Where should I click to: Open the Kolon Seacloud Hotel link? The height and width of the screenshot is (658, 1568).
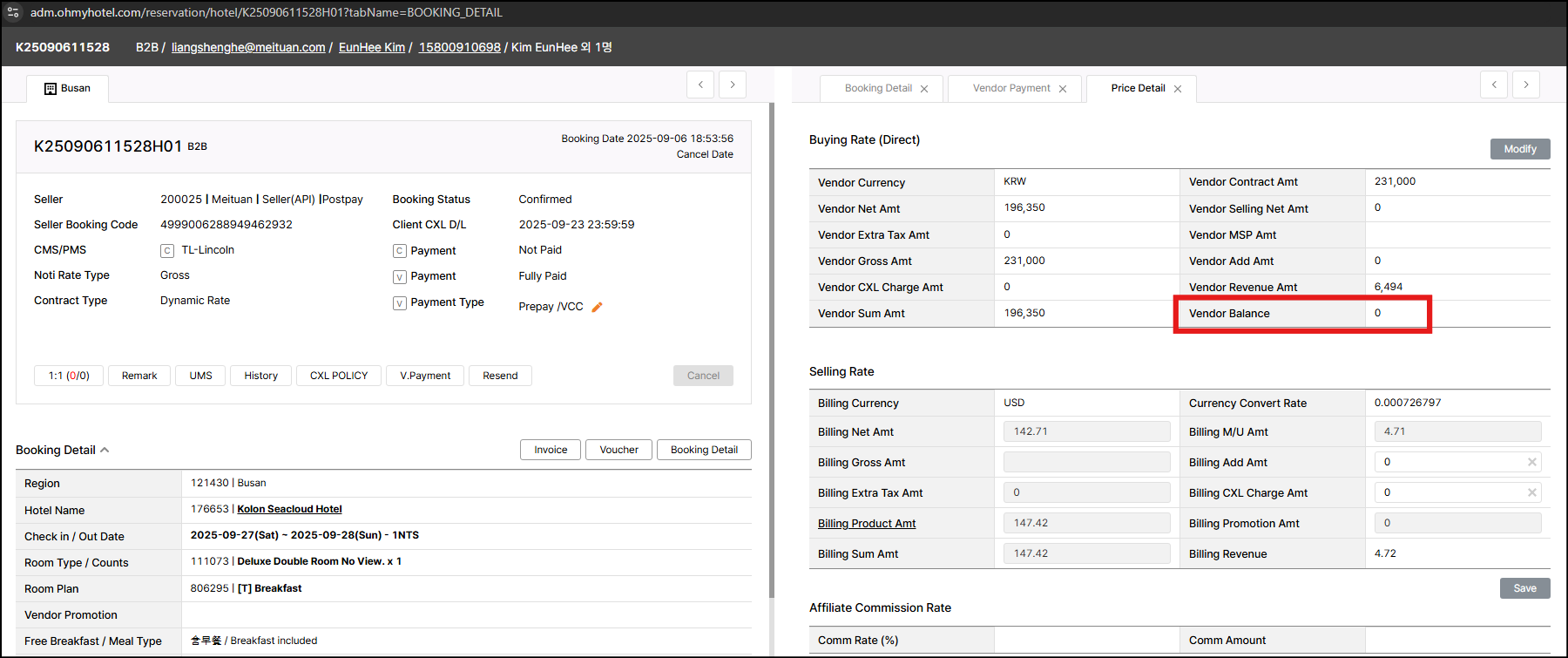[x=289, y=509]
